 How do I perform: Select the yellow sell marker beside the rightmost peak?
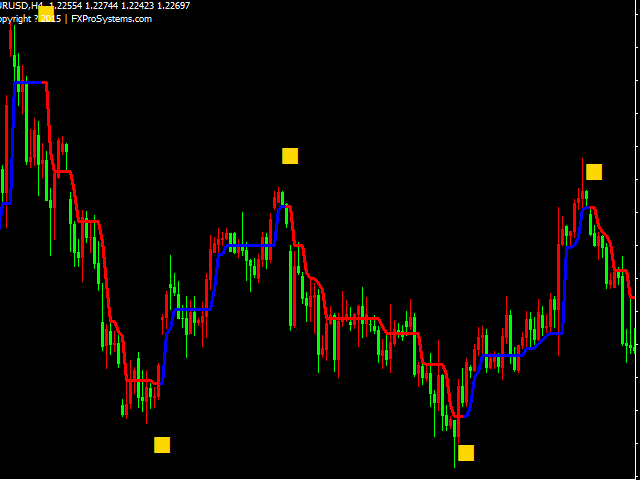click(594, 172)
